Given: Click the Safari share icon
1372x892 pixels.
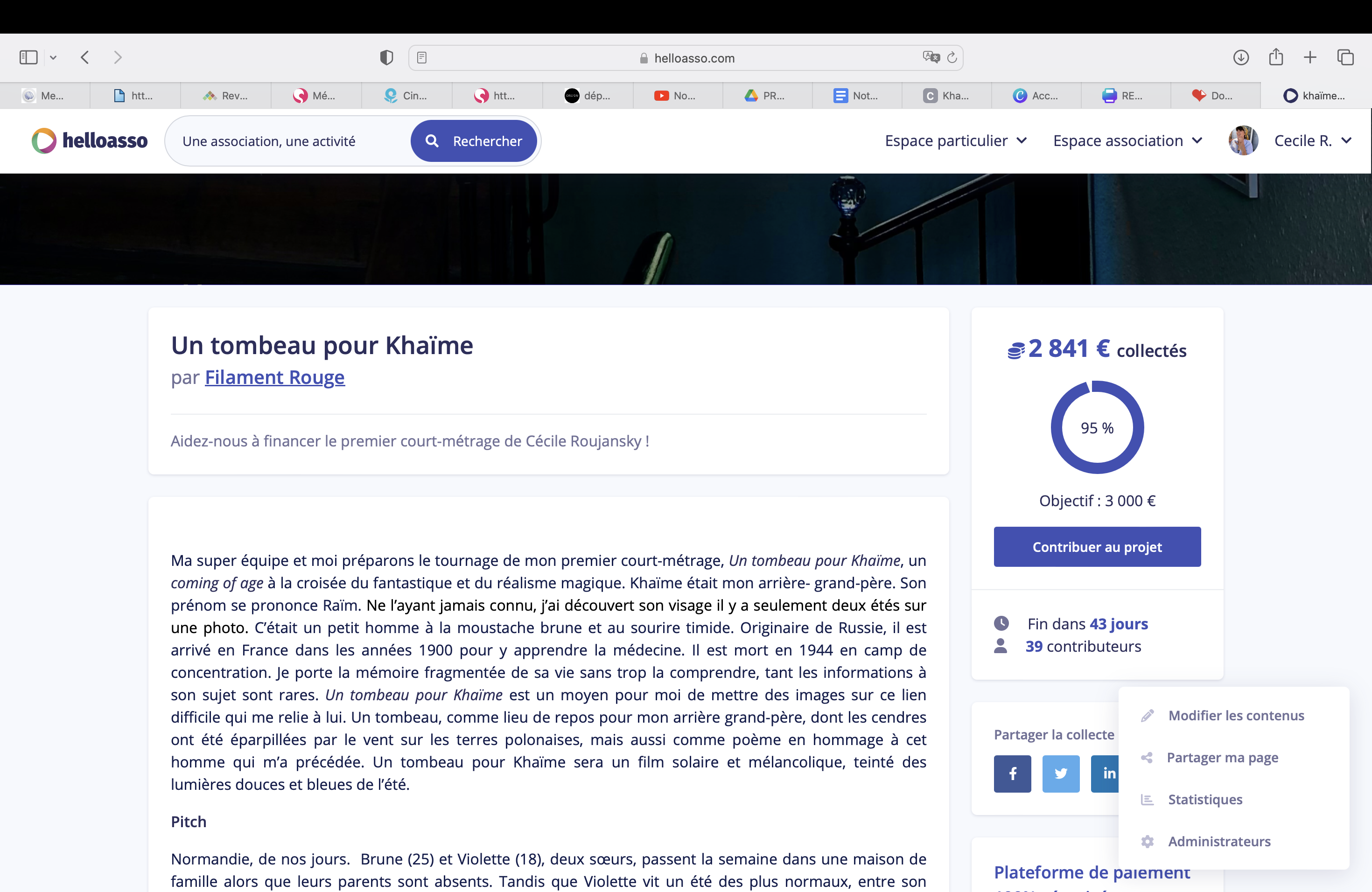Looking at the screenshot, I should tap(1276, 58).
